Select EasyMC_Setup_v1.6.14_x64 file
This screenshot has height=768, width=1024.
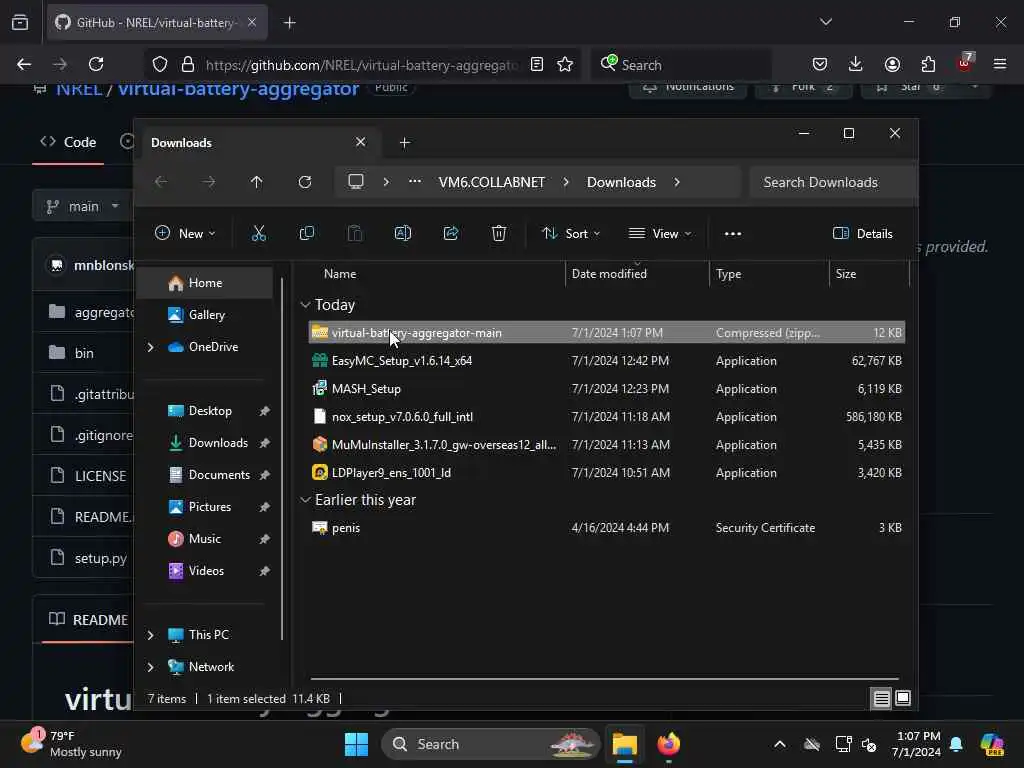tap(607, 360)
